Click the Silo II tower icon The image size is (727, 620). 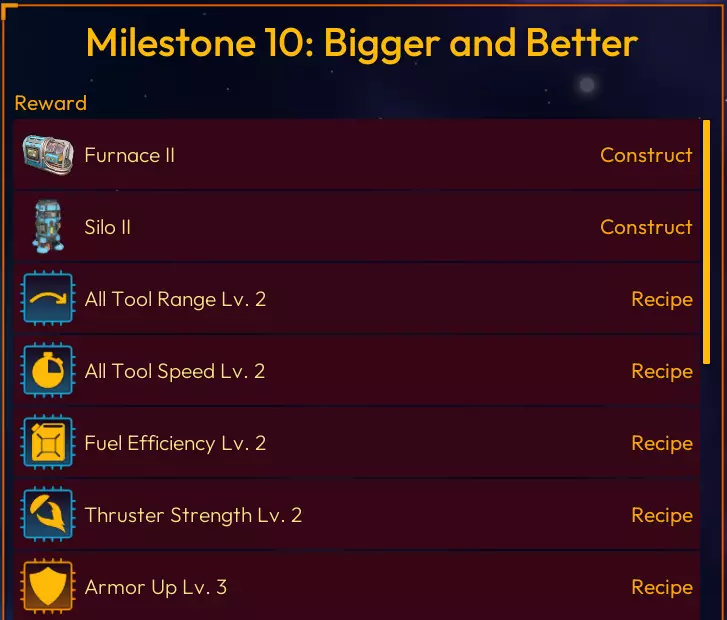[x=47, y=227]
